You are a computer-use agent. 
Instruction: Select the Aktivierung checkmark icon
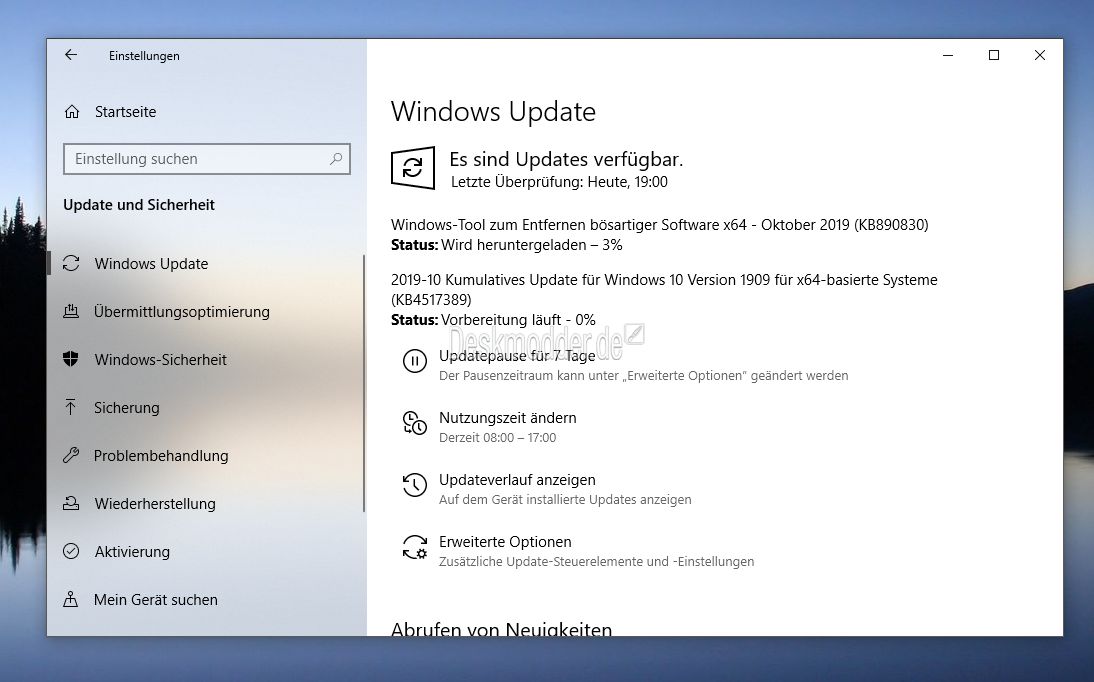coord(71,551)
